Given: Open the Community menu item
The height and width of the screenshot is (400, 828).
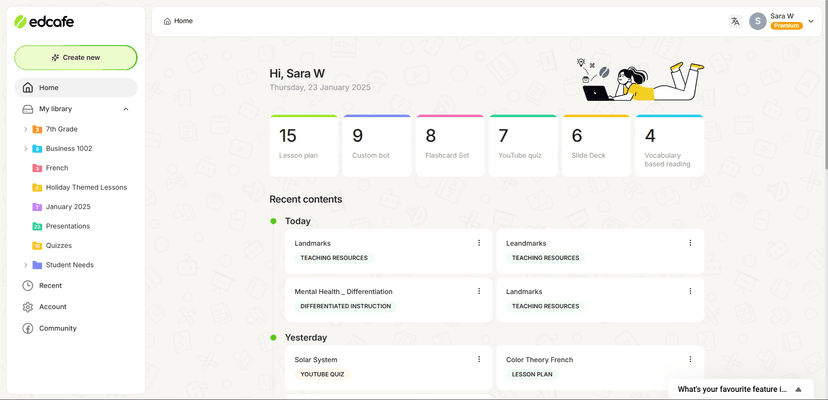Looking at the screenshot, I should 58,328.
